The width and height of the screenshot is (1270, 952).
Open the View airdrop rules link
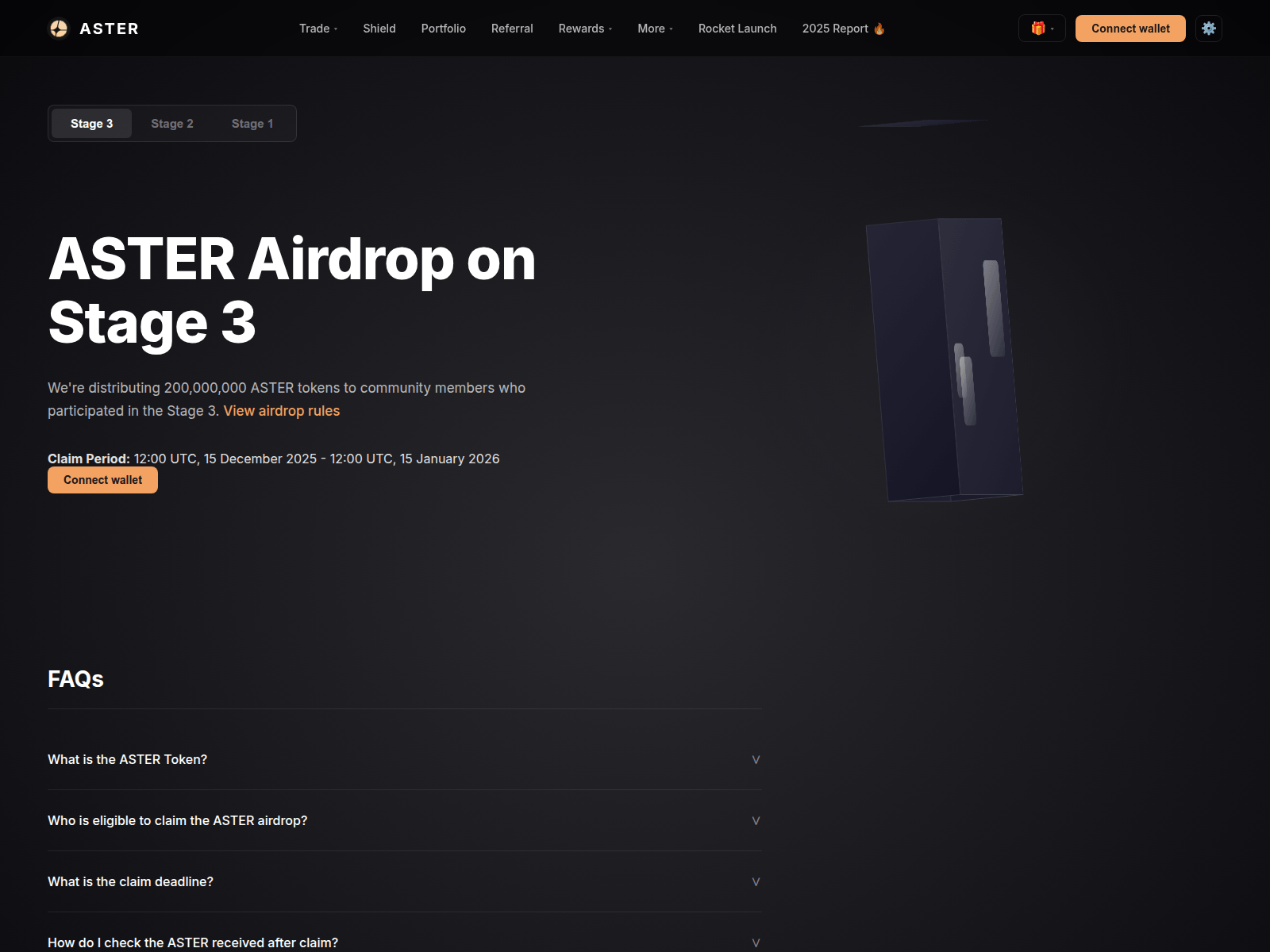(281, 411)
